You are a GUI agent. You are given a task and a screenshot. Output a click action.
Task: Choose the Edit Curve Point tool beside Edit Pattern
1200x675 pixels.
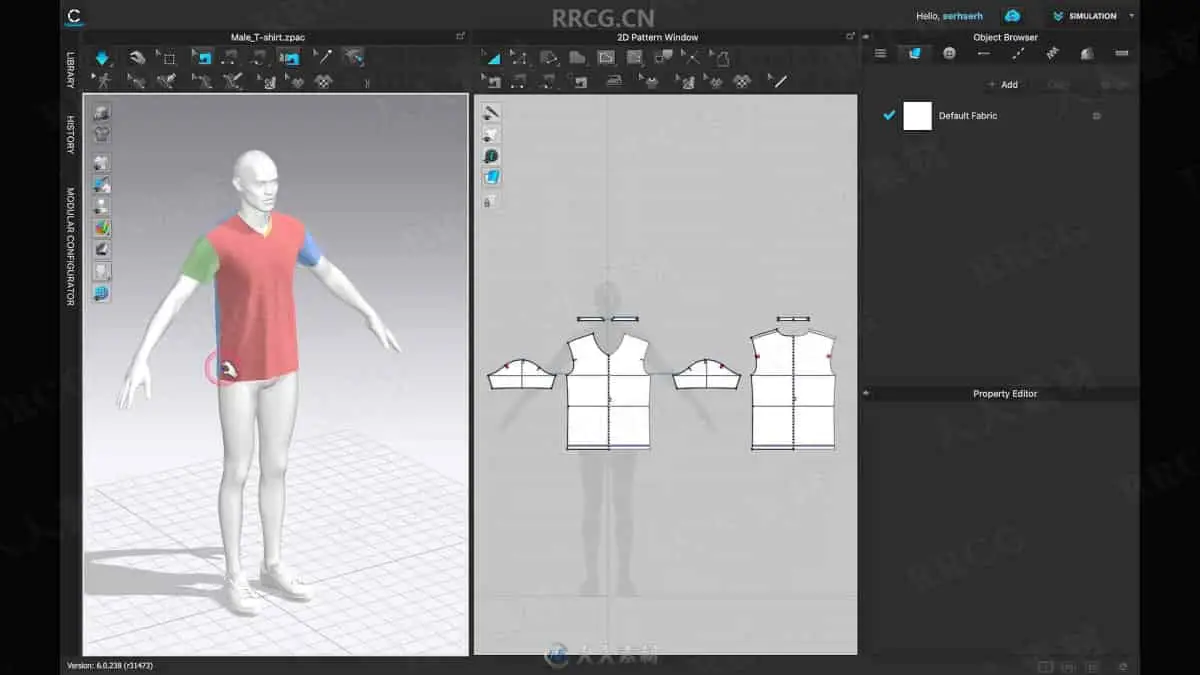pos(519,58)
